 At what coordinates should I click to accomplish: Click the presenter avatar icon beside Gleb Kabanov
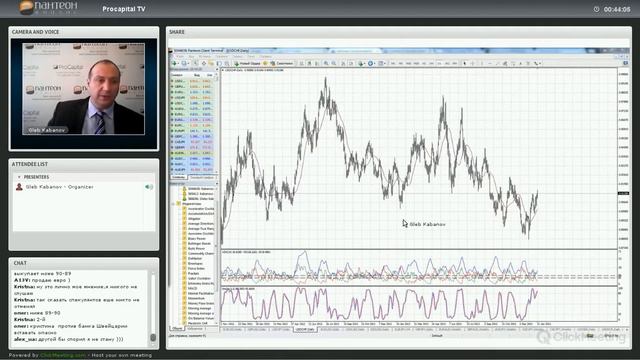click(19, 187)
